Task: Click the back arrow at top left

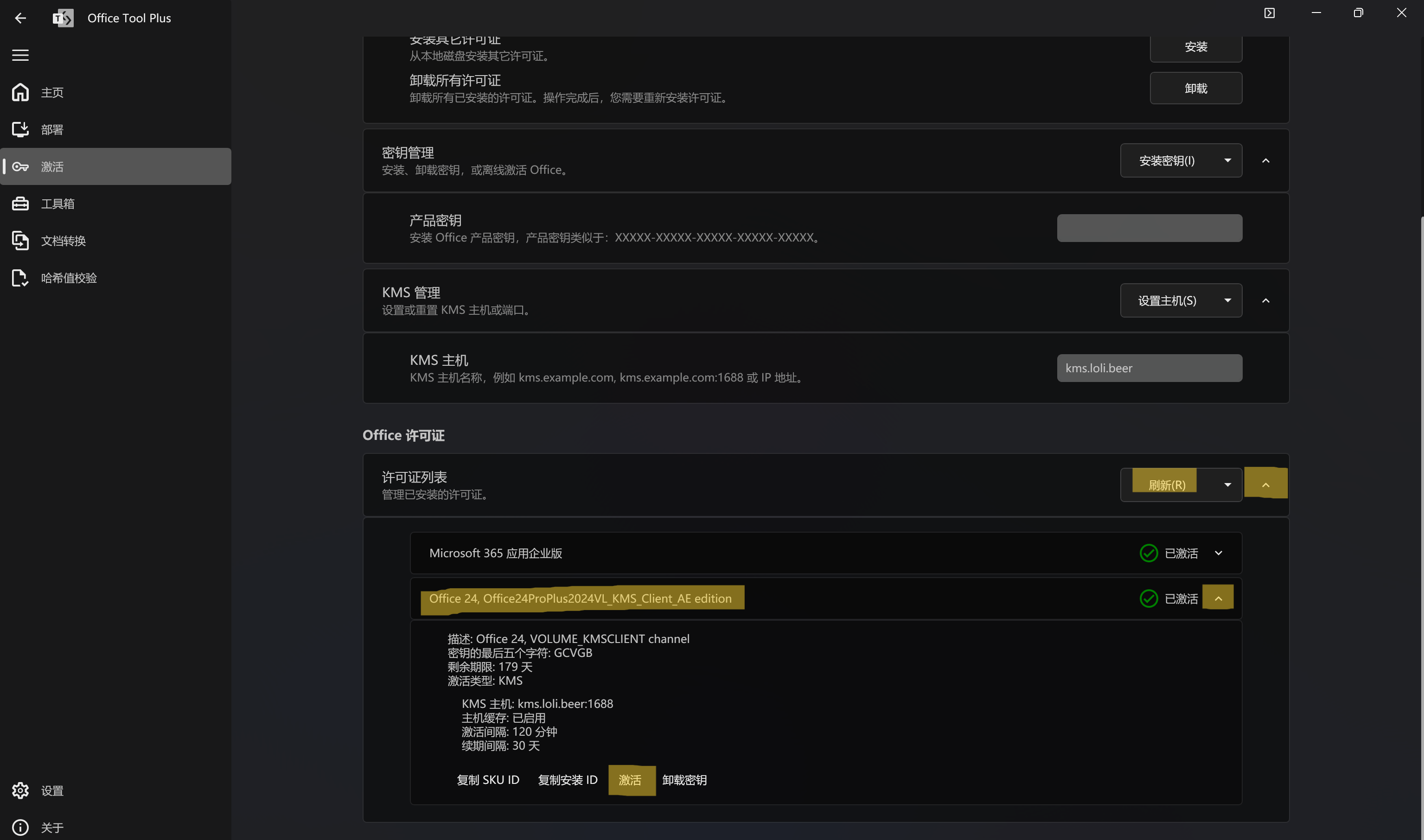Action: [20, 18]
